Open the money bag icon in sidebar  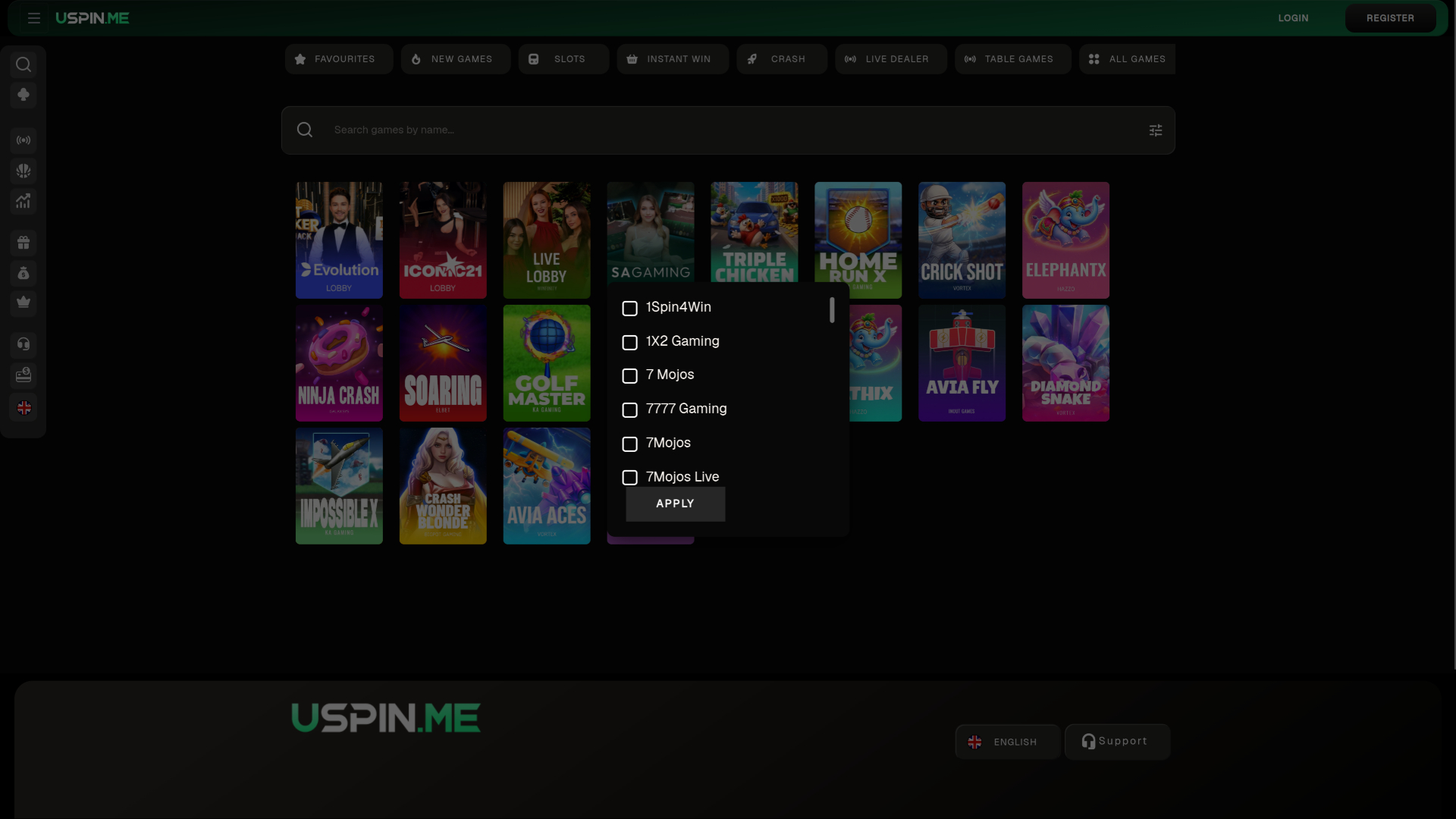click(x=24, y=273)
